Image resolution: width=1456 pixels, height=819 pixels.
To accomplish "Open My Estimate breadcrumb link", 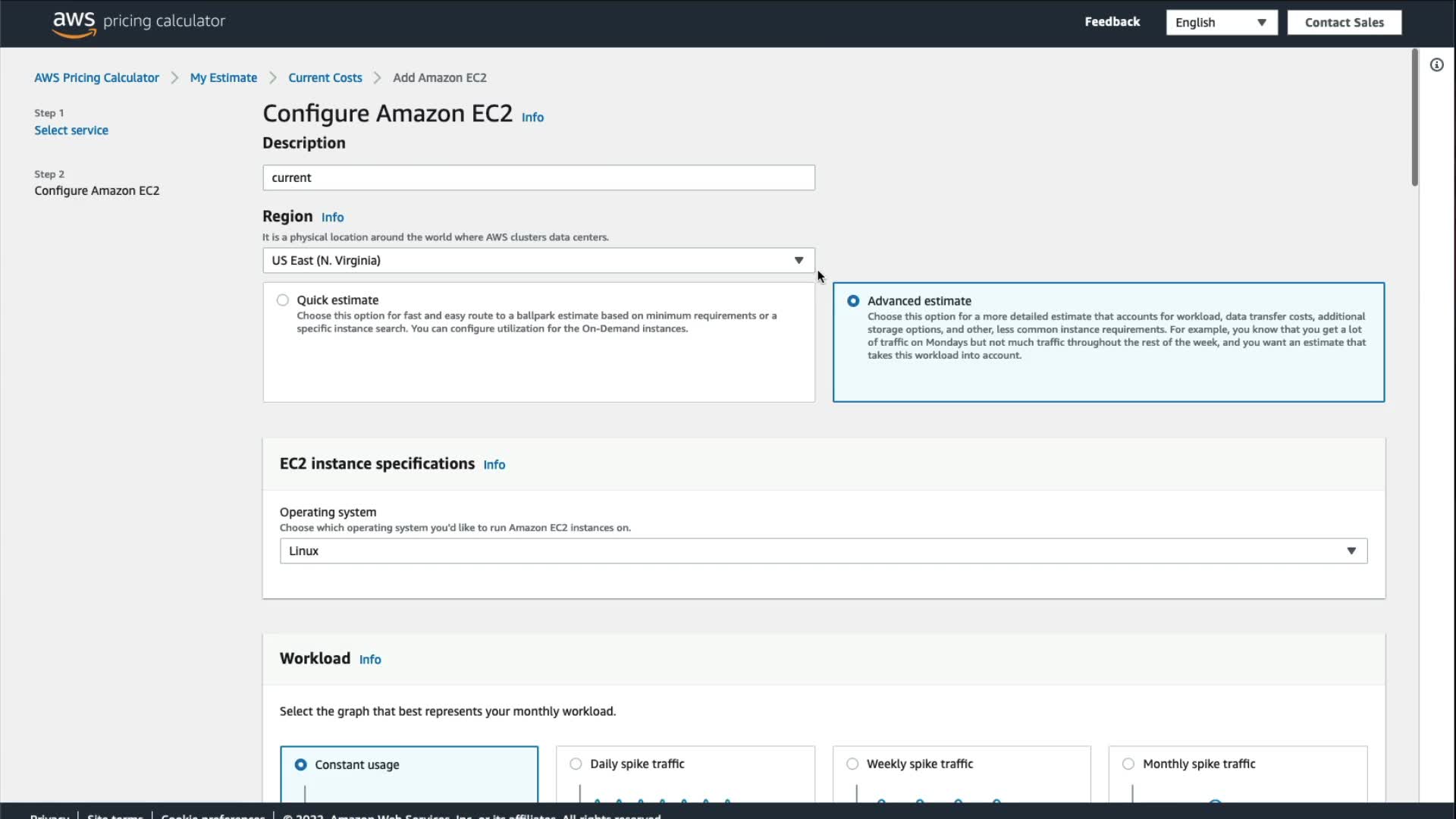I will pos(223,78).
